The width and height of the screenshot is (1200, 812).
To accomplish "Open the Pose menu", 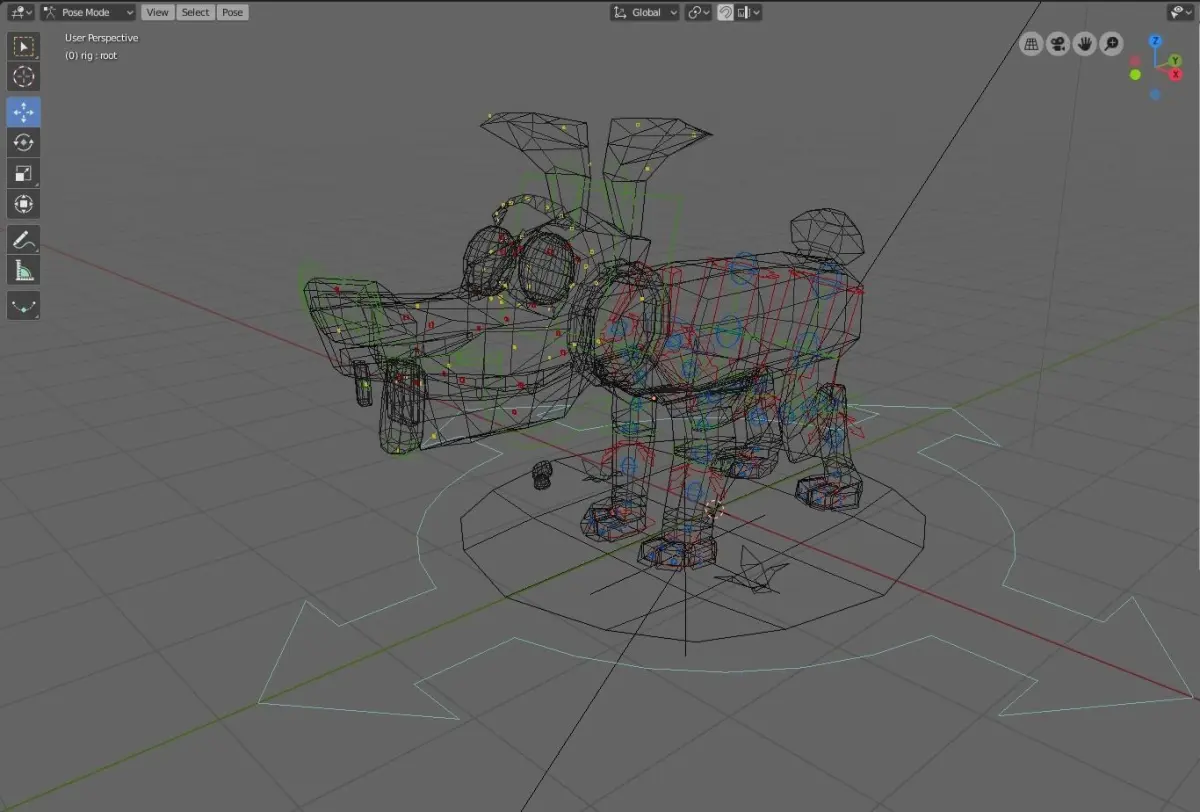I will [232, 12].
